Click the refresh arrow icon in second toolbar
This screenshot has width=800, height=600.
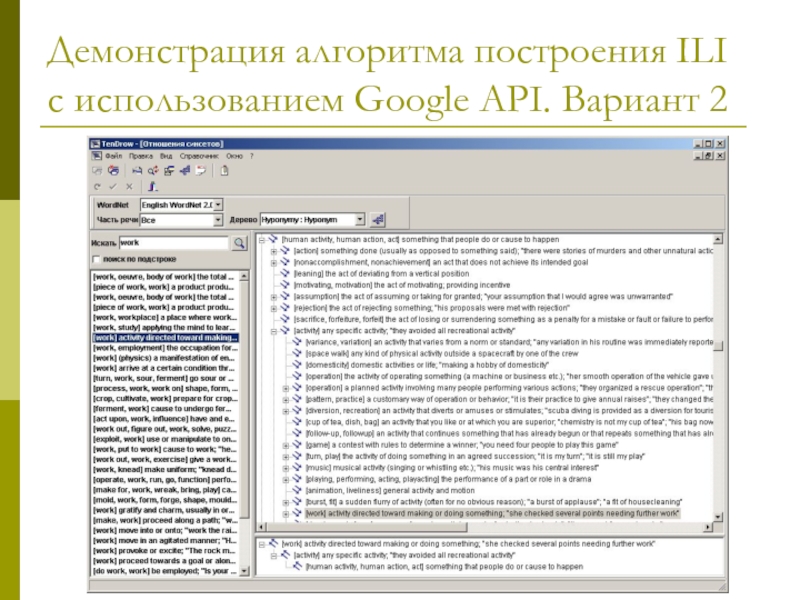coord(98,187)
